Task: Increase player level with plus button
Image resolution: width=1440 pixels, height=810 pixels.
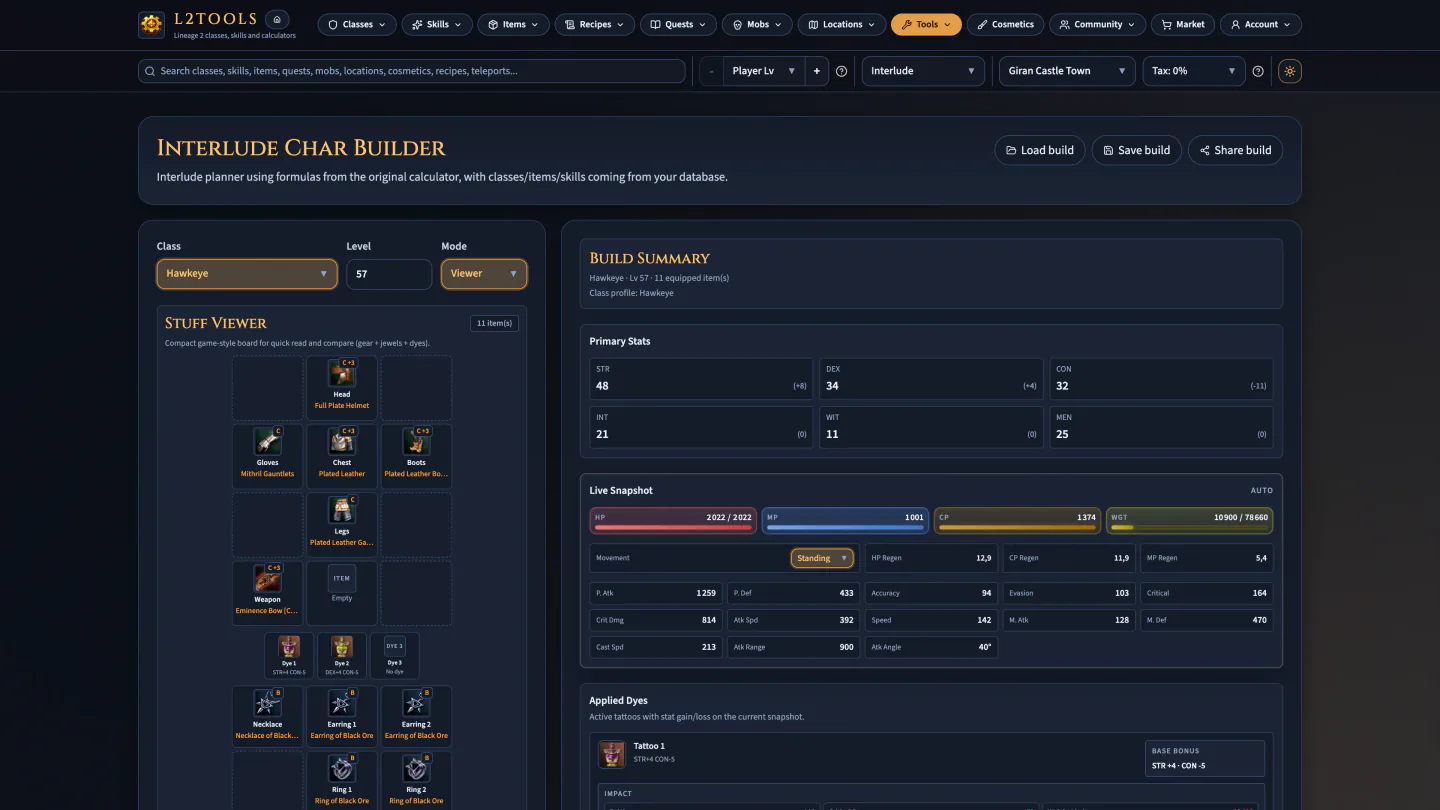Action: (817, 71)
